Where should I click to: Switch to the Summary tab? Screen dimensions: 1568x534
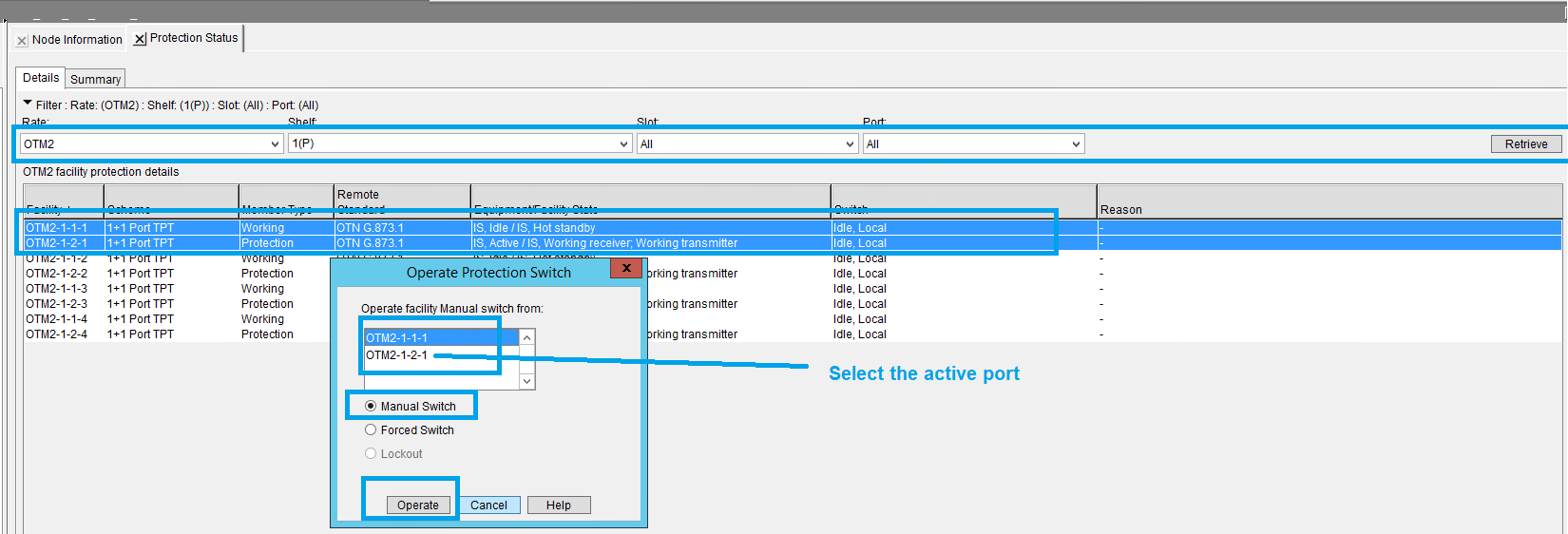95,80
